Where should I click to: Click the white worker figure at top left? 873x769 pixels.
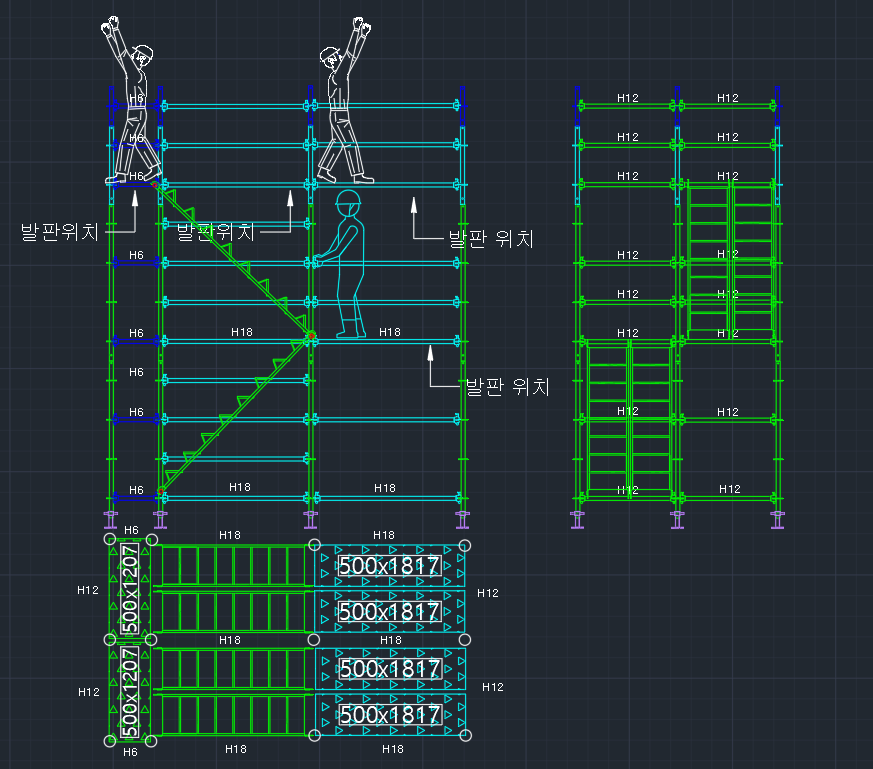click(131, 100)
